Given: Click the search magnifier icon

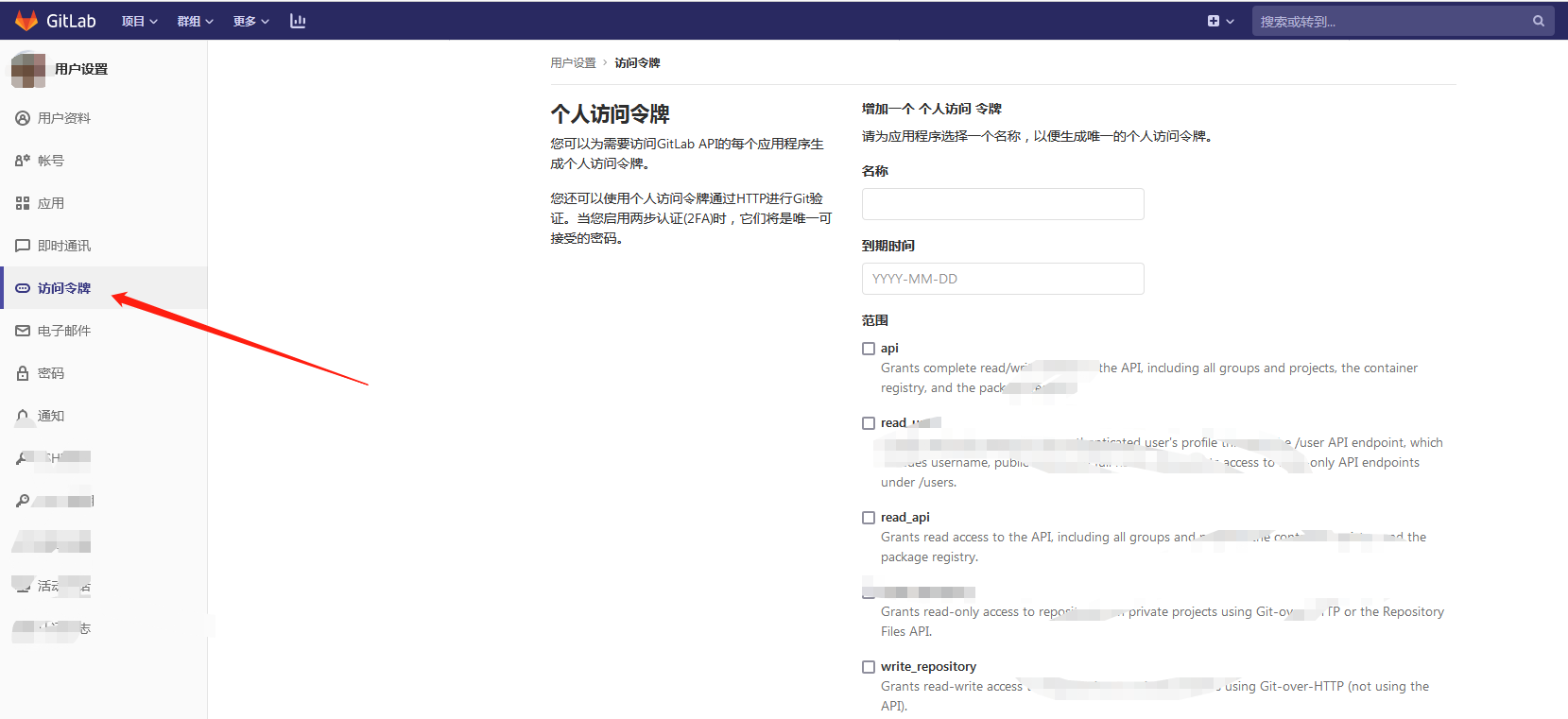Looking at the screenshot, I should [x=1539, y=21].
